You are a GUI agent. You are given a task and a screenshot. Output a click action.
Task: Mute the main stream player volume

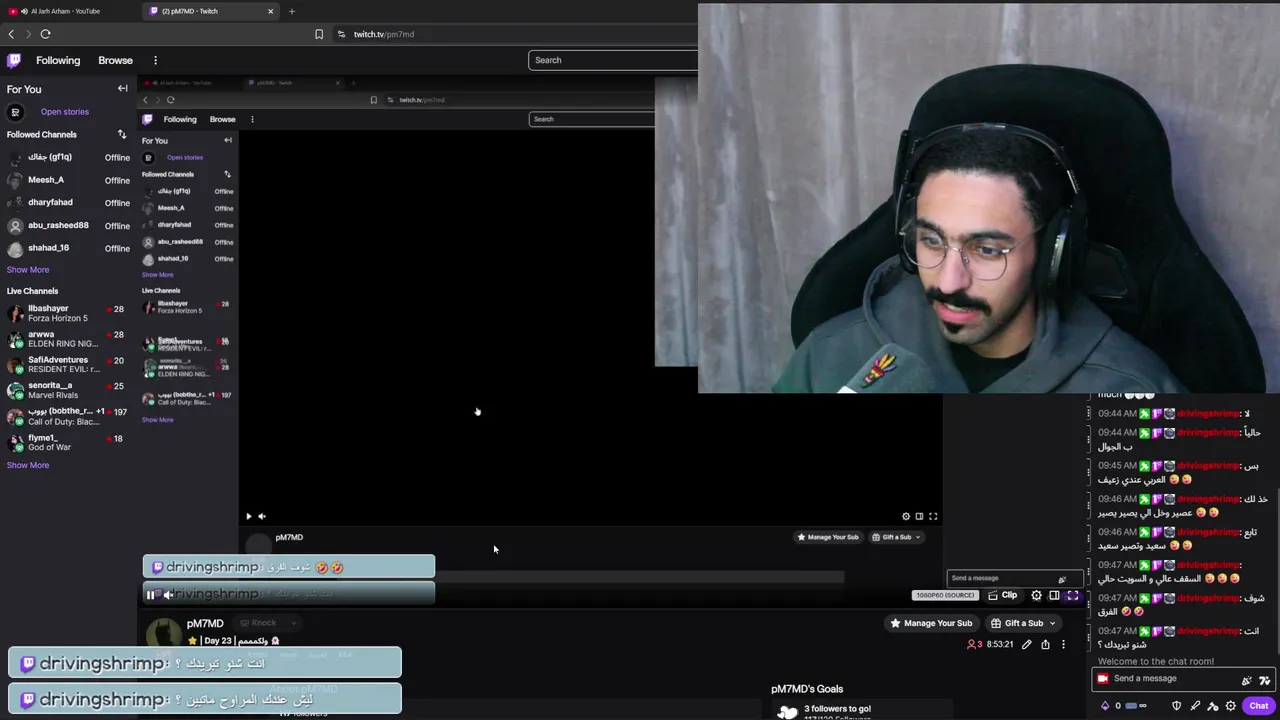pyautogui.click(x=169, y=595)
